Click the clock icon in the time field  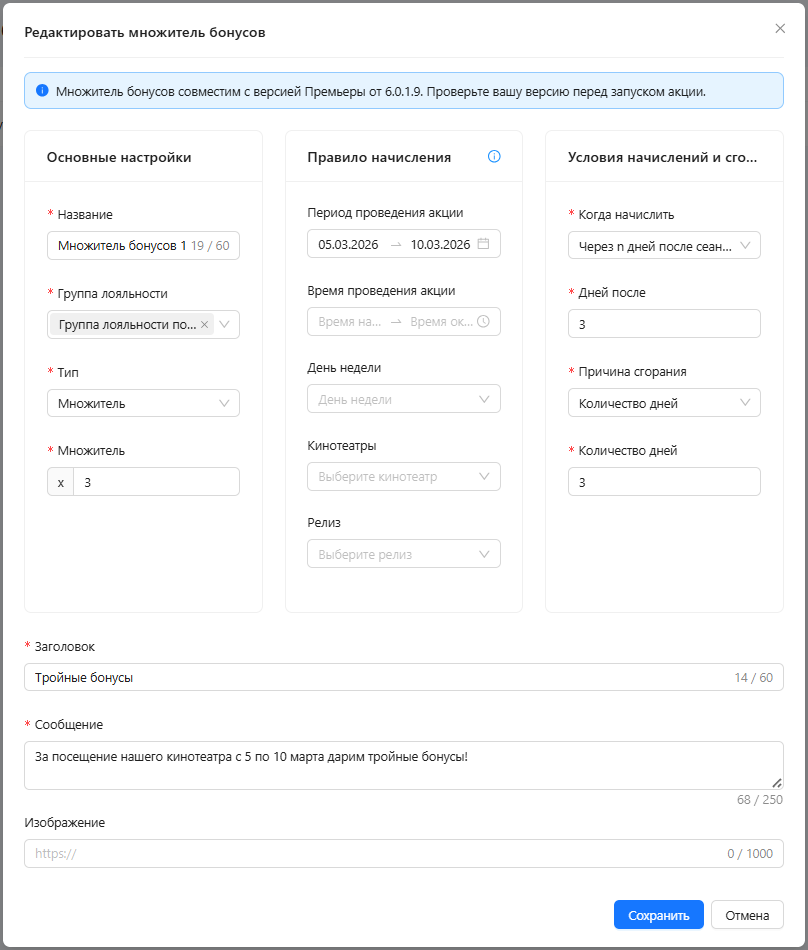[x=484, y=322]
